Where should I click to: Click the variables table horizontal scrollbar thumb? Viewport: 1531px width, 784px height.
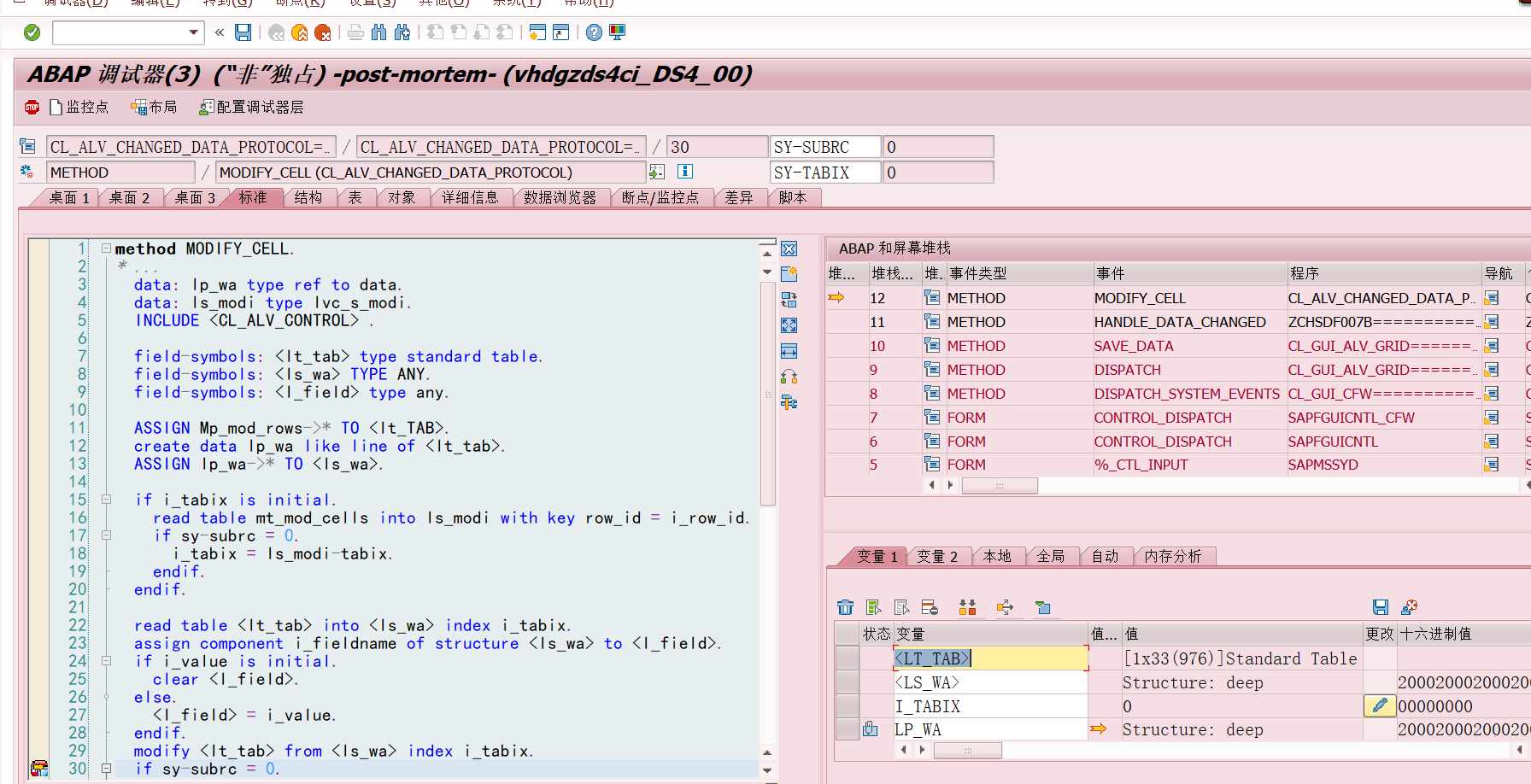coord(968,750)
